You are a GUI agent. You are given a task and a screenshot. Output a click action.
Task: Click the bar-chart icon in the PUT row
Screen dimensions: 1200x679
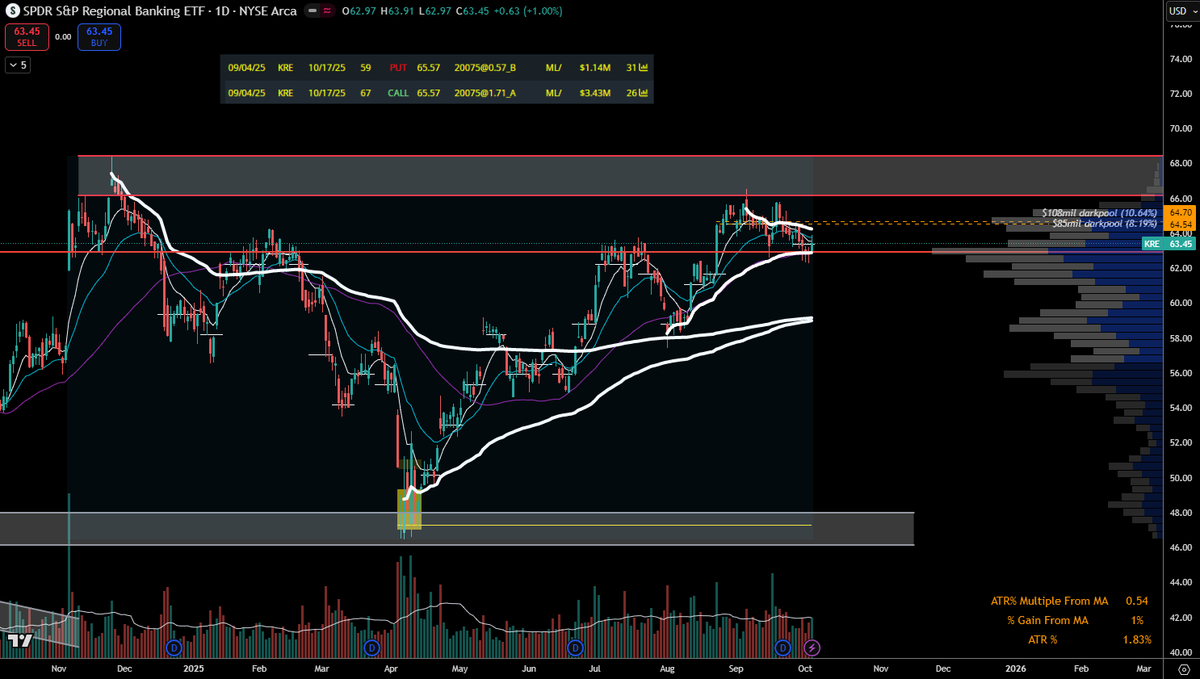tap(643, 67)
